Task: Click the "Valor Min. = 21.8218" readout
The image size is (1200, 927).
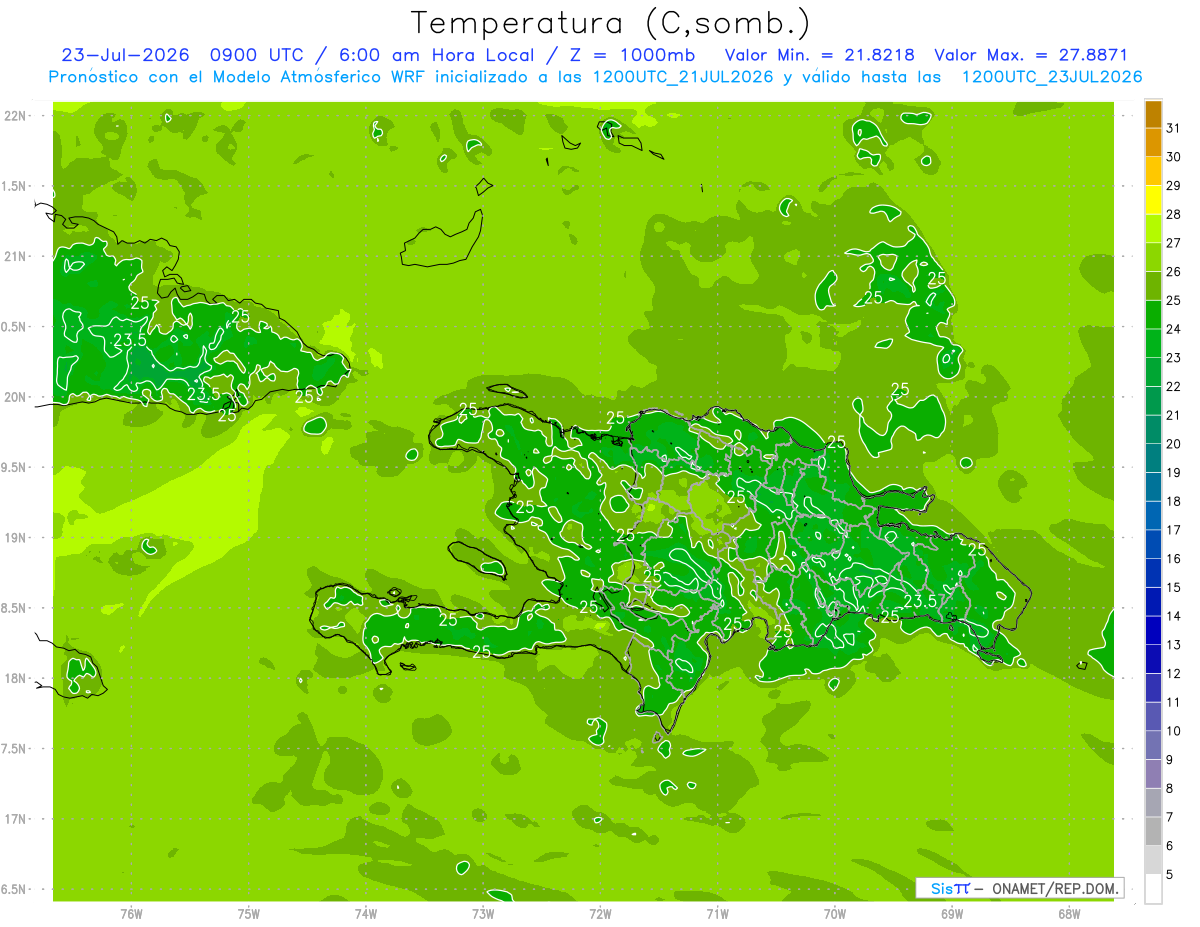Action: 819,55
